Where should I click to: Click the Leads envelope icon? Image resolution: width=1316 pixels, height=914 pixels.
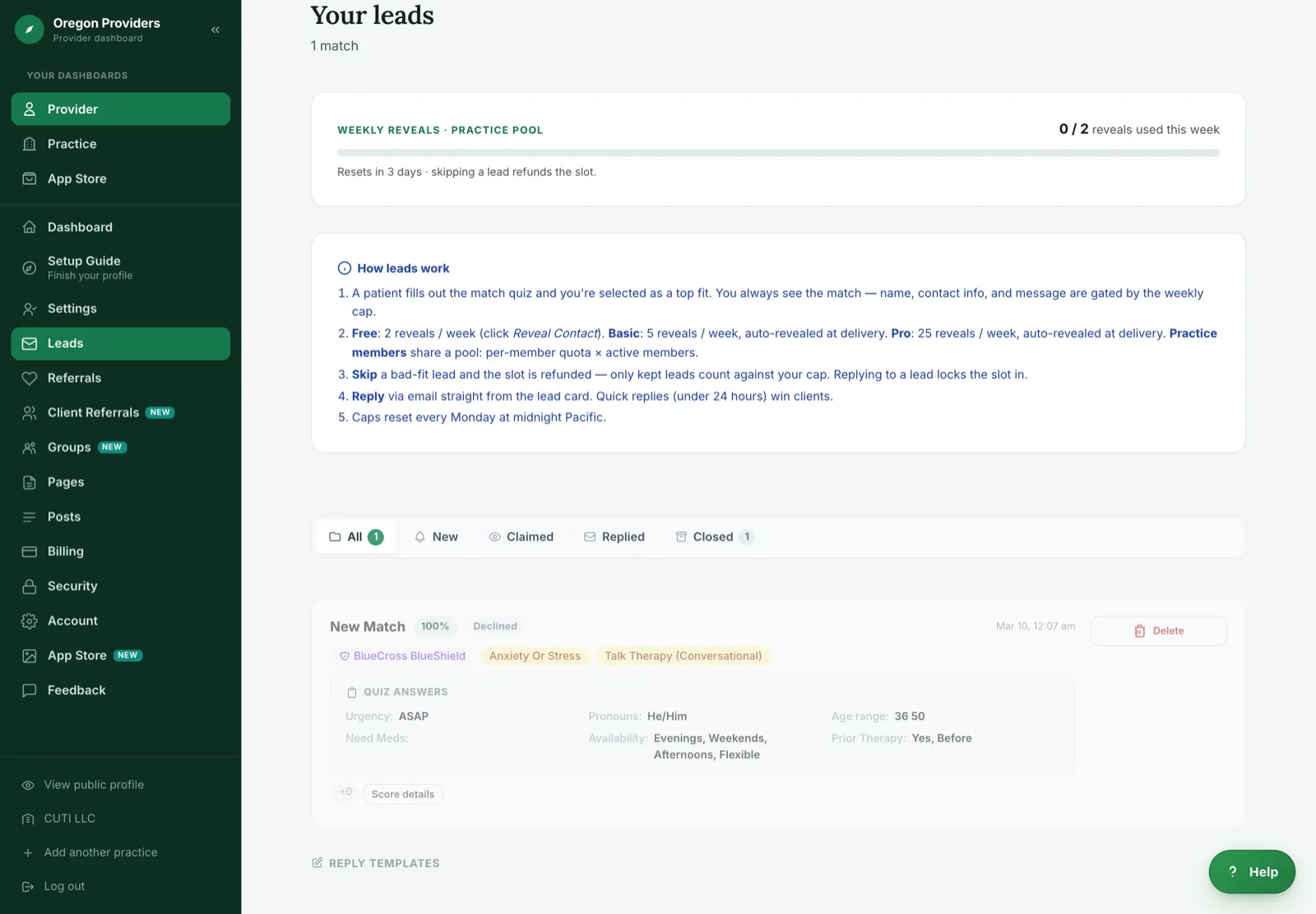[30, 343]
